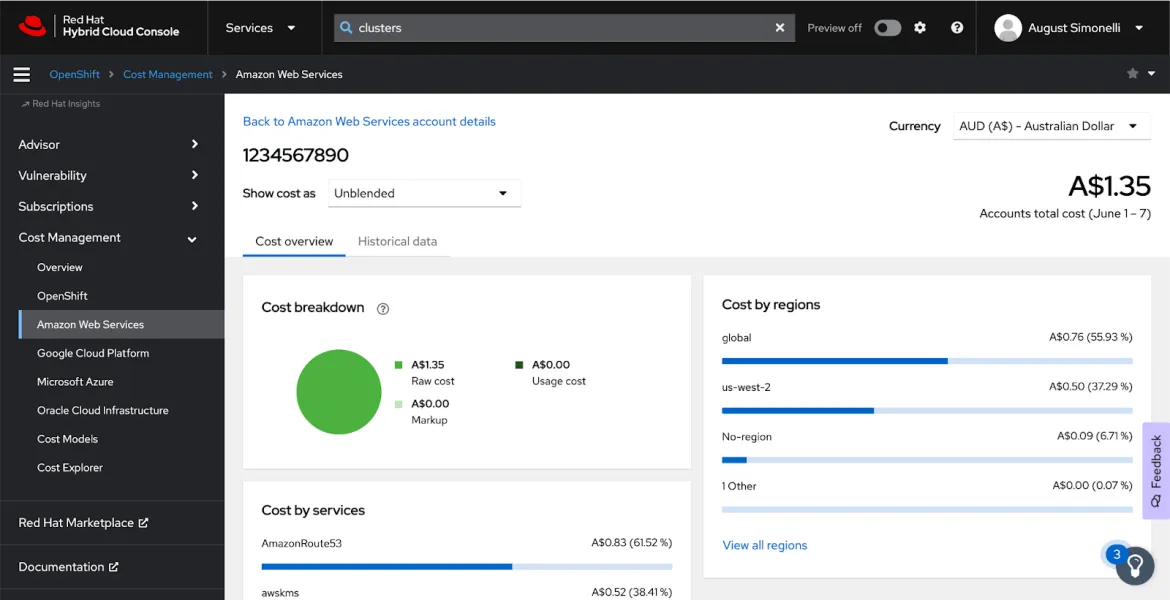Click the green cost breakdown pie chart
The image size is (1170, 600).
338,391
